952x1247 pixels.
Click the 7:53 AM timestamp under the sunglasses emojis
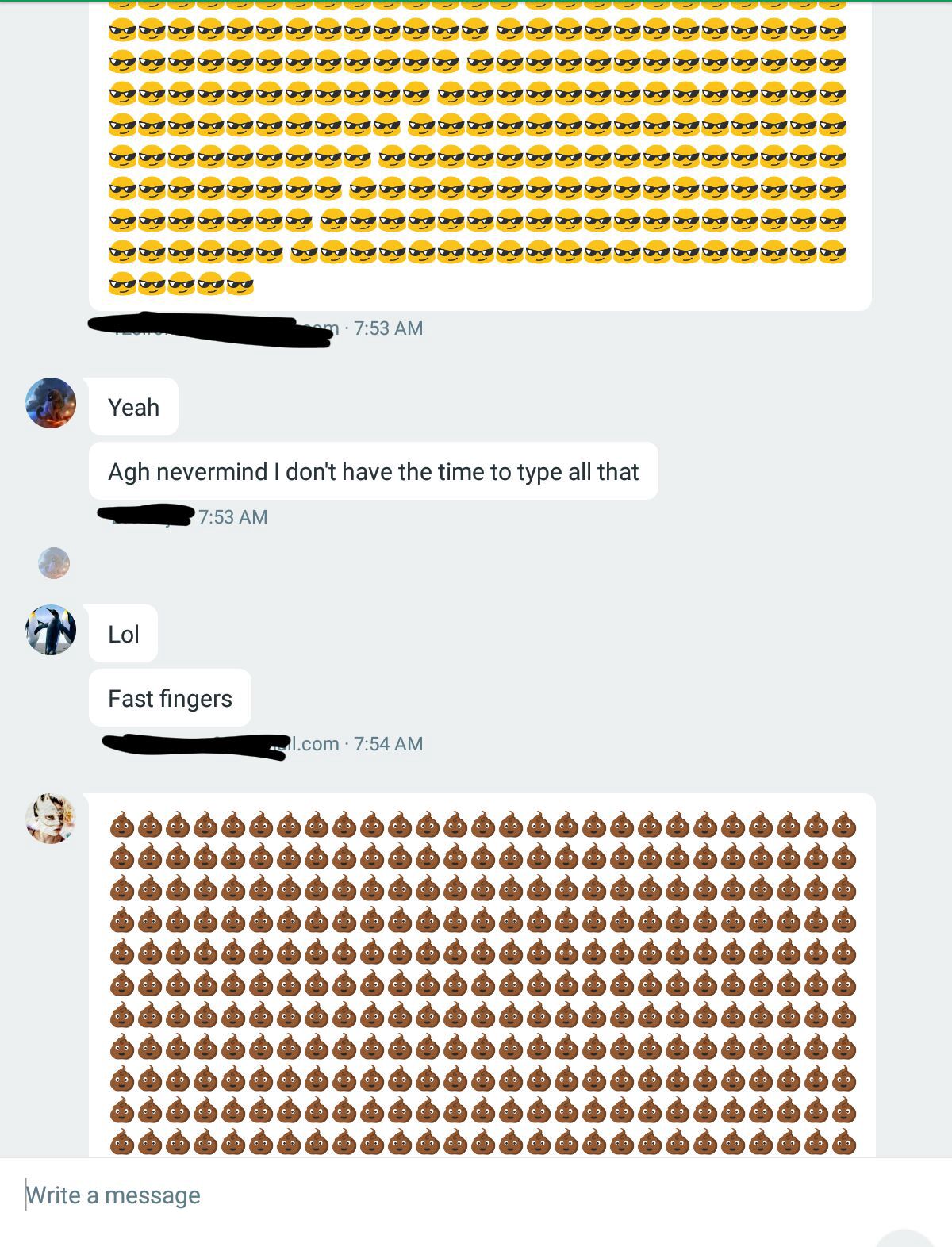pos(388,328)
